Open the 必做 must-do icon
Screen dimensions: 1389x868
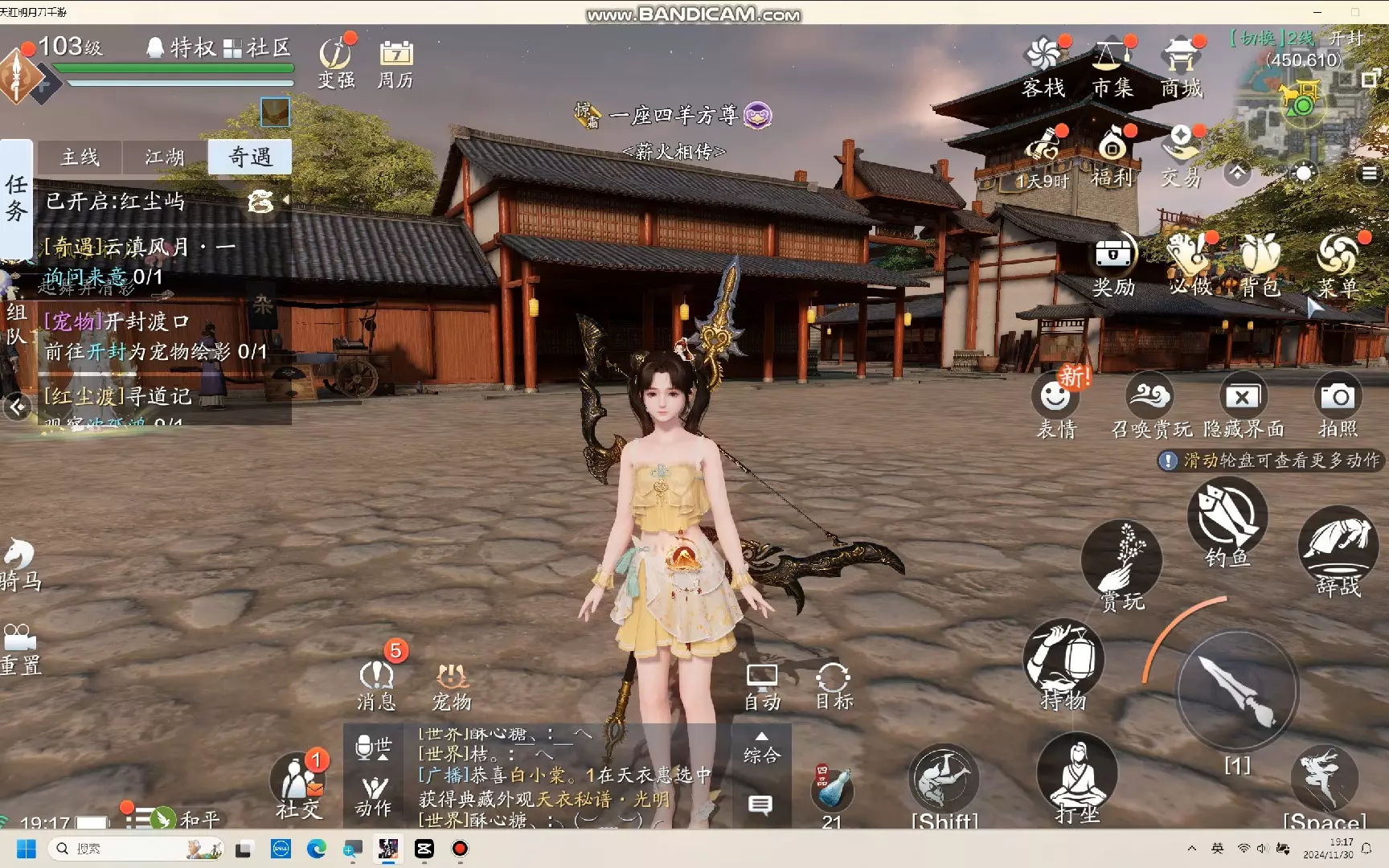click(1190, 265)
